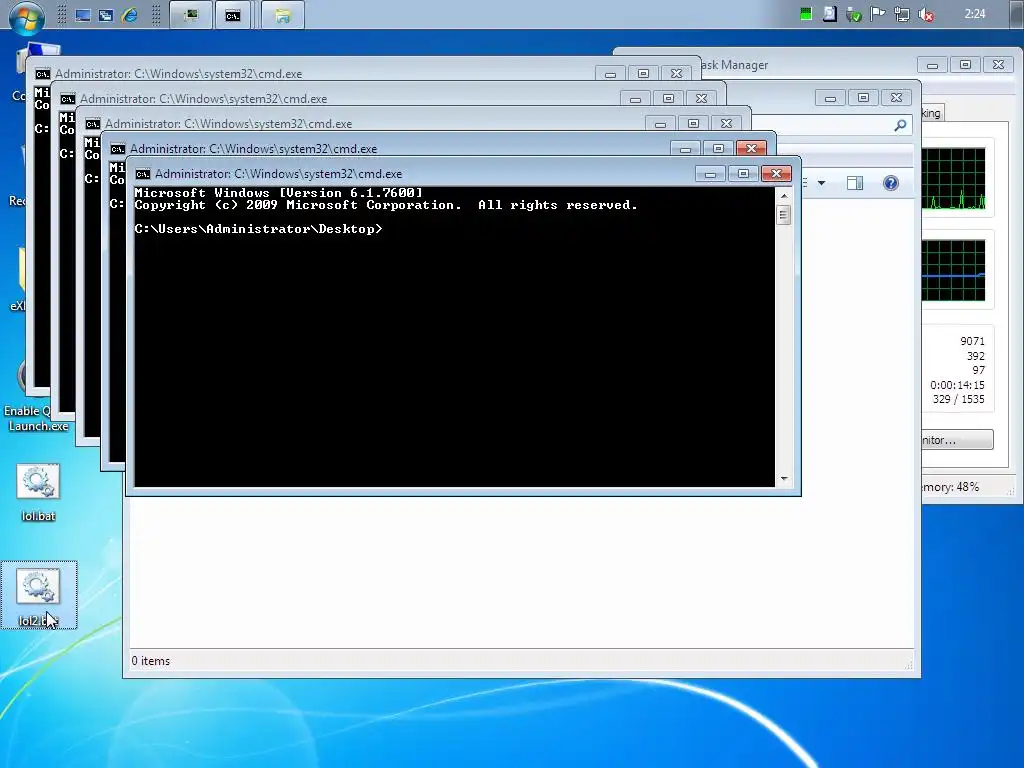The image size is (1024, 768).
Task: Open system menu icon of front cmd window
Action: click(x=142, y=174)
